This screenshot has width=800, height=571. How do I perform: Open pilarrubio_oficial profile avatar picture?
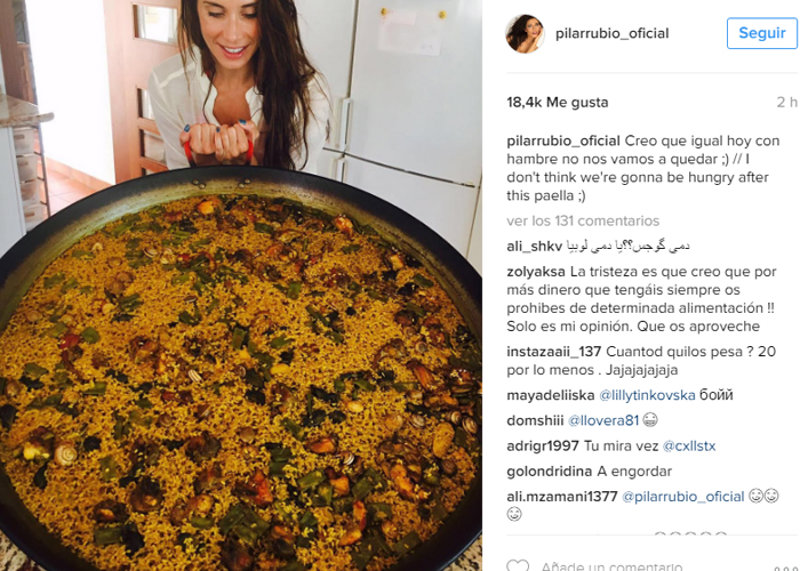(x=524, y=34)
